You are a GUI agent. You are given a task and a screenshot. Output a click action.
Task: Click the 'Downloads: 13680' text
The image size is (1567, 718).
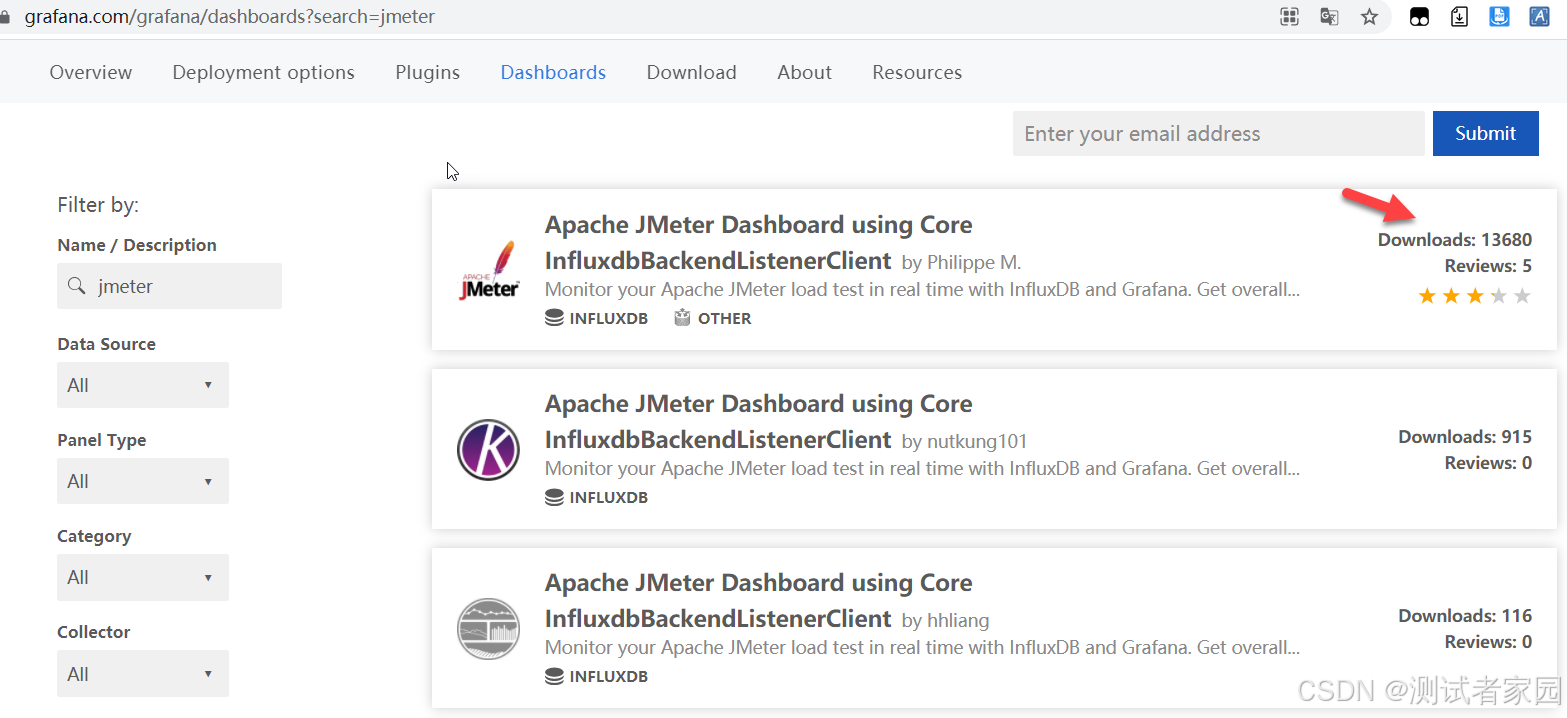1455,239
